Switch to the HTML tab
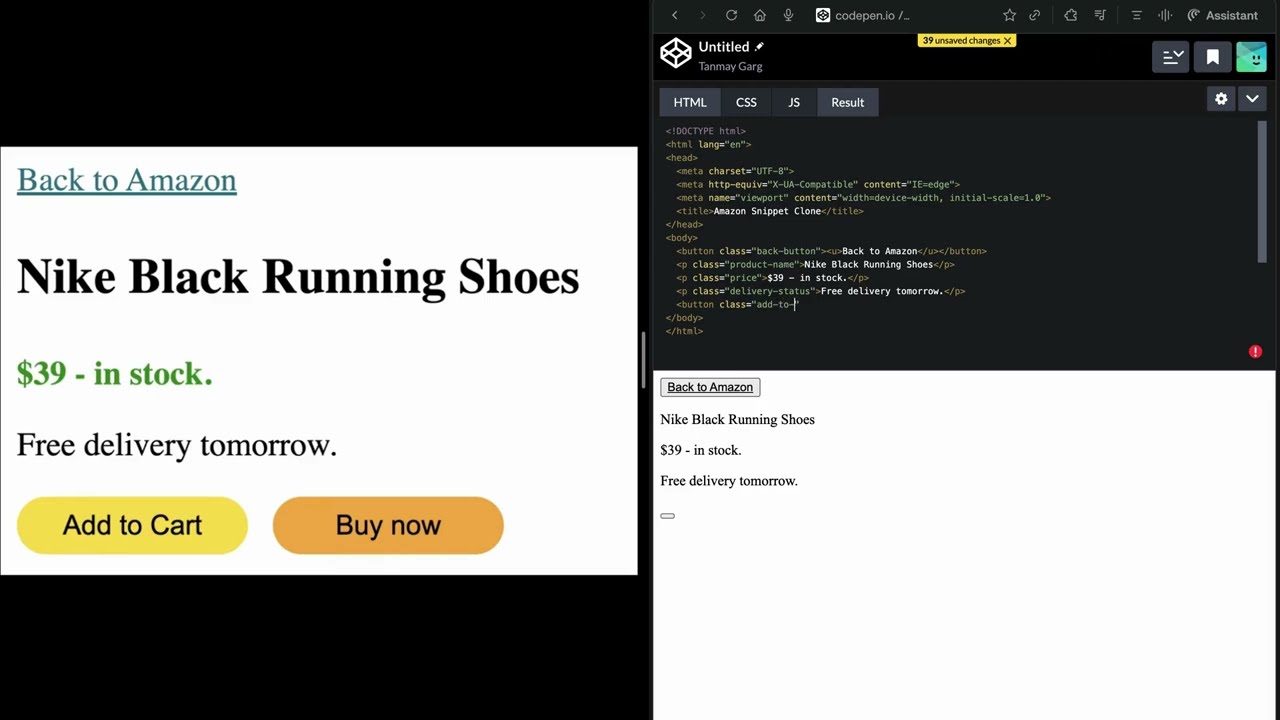The width and height of the screenshot is (1280, 720). (x=690, y=102)
